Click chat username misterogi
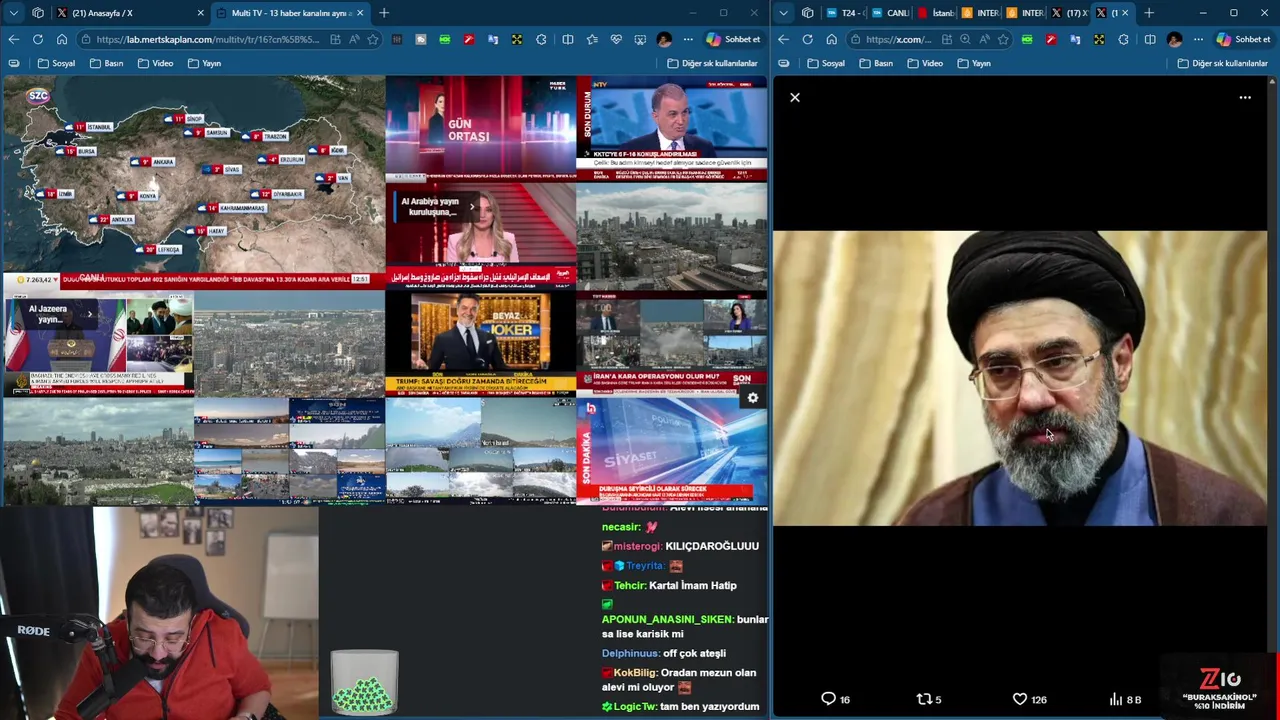This screenshot has width=1280, height=720. [637, 546]
